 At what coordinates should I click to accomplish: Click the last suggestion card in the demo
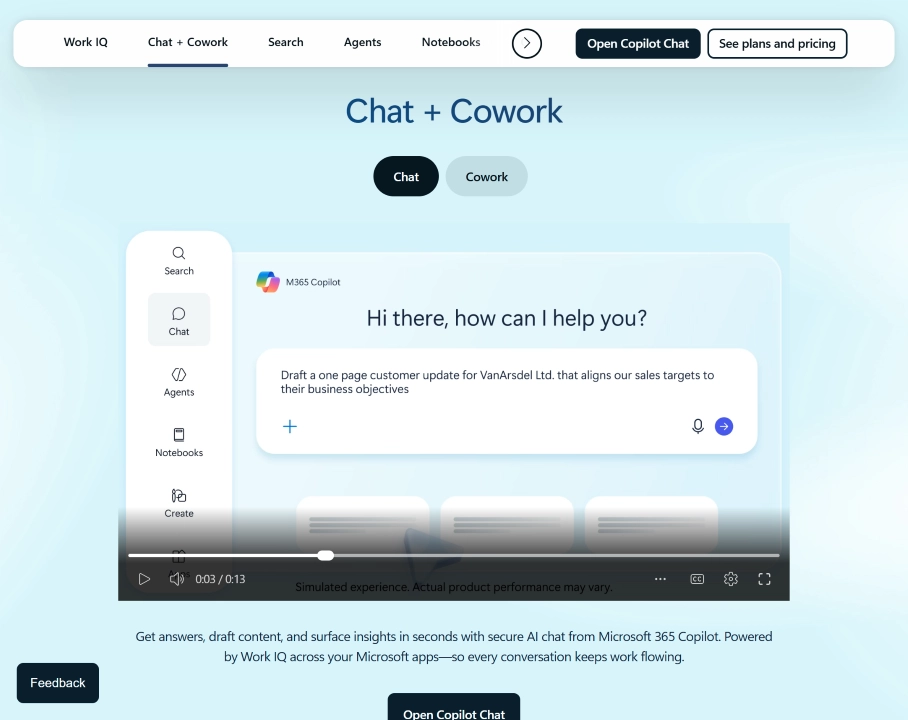(x=651, y=524)
